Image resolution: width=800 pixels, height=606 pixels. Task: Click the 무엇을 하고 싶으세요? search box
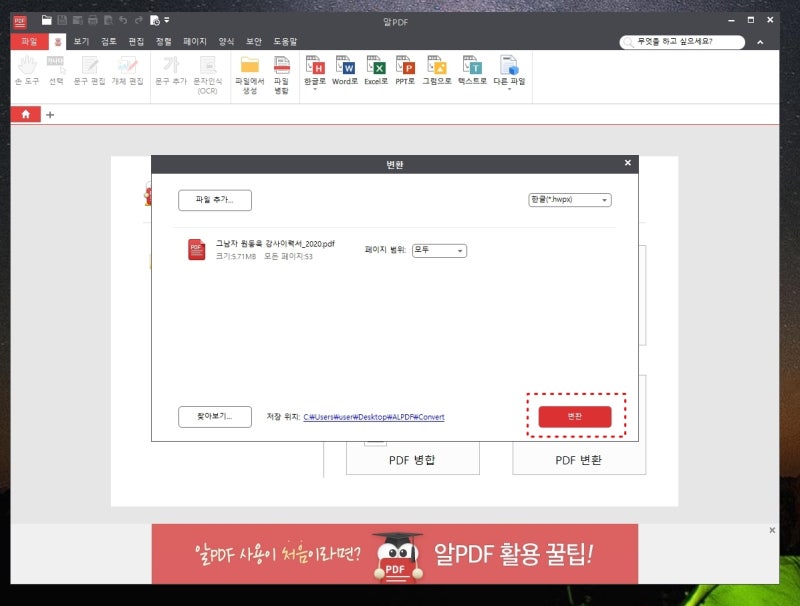tap(682, 42)
